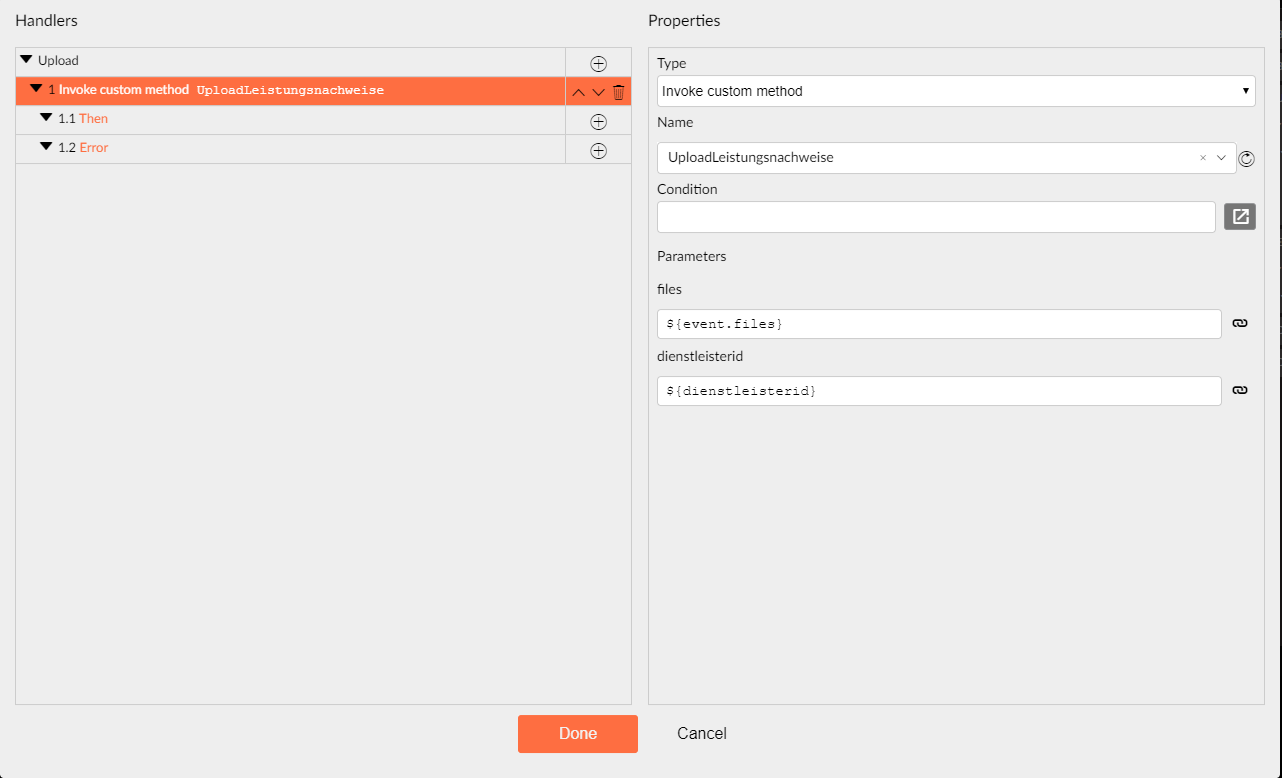This screenshot has width=1282, height=778.
Task: Select the Invoke custom method row
Action: pos(290,91)
